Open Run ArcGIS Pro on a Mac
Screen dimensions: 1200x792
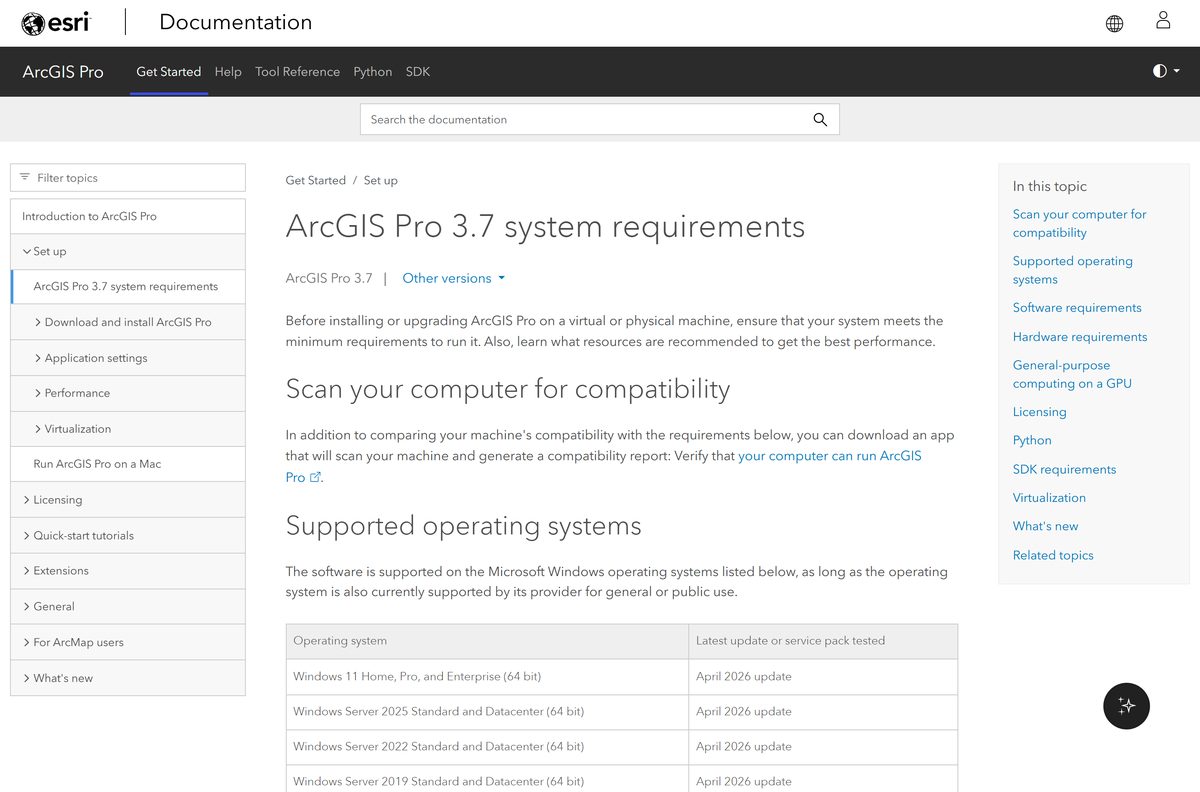[128, 464]
